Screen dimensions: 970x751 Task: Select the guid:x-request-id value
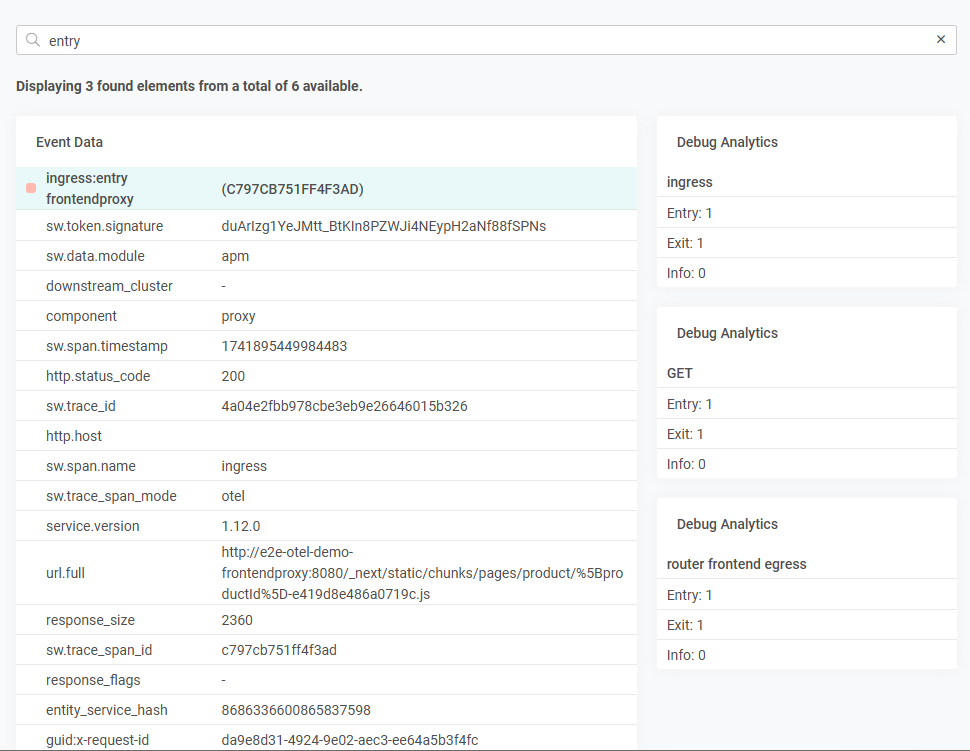point(349,740)
